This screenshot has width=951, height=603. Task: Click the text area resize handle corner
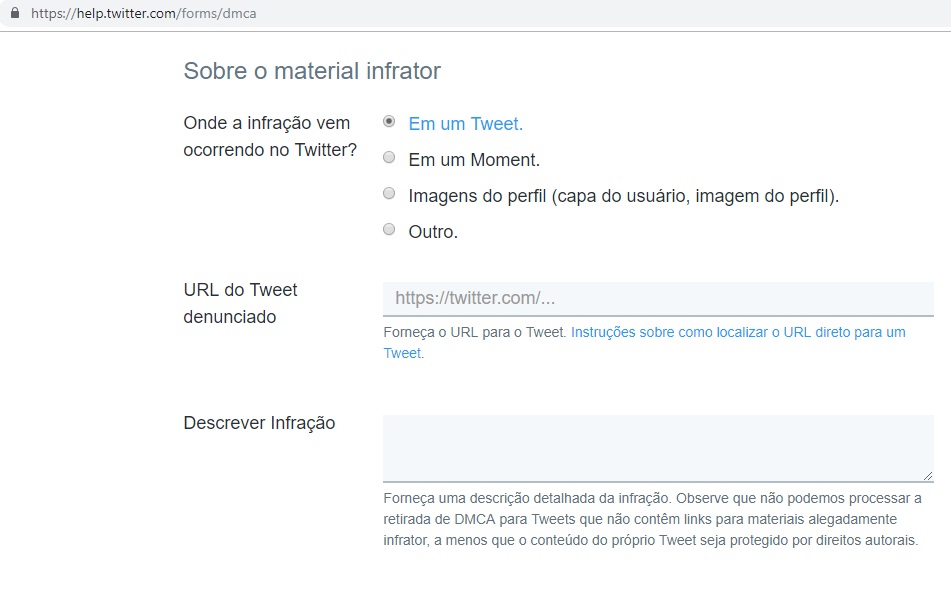point(928,476)
